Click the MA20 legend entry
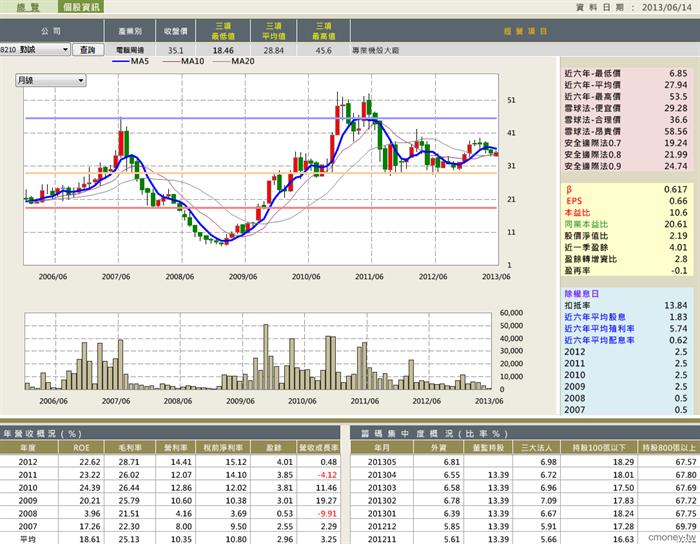Image resolution: width=700 pixels, height=544 pixels. (234, 61)
